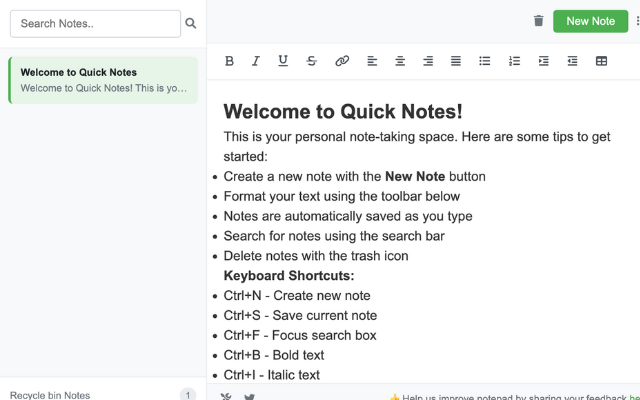640x400 pixels.
Task: Apply Strikethrough from the toolbar
Action: pyautogui.click(x=312, y=61)
